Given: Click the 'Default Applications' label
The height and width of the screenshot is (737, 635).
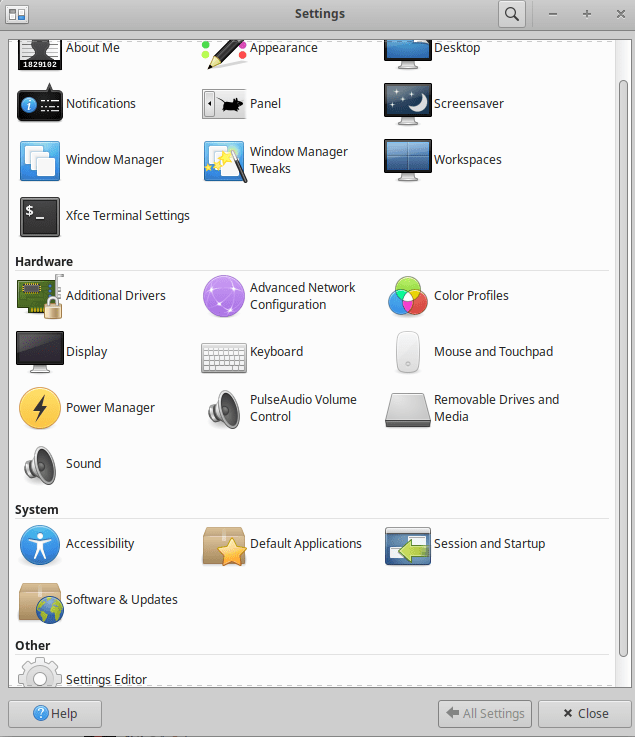Looking at the screenshot, I should click(x=306, y=543).
